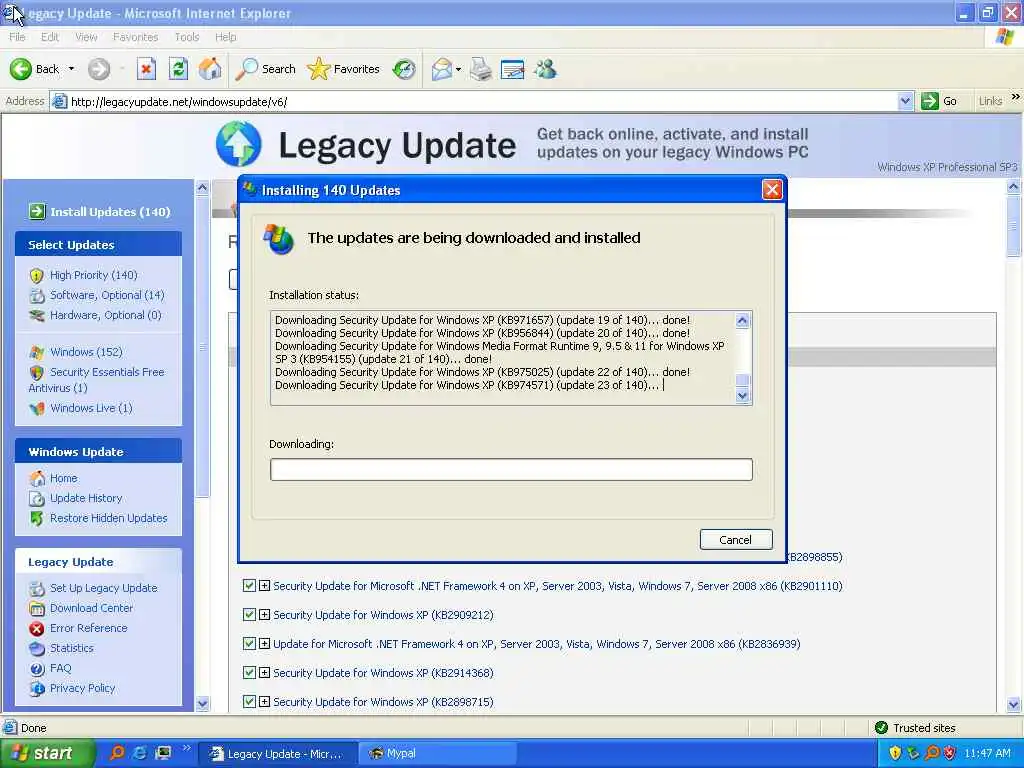Click the Stop page loading icon
Viewport: 1024px width, 768px height.
coord(146,69)
